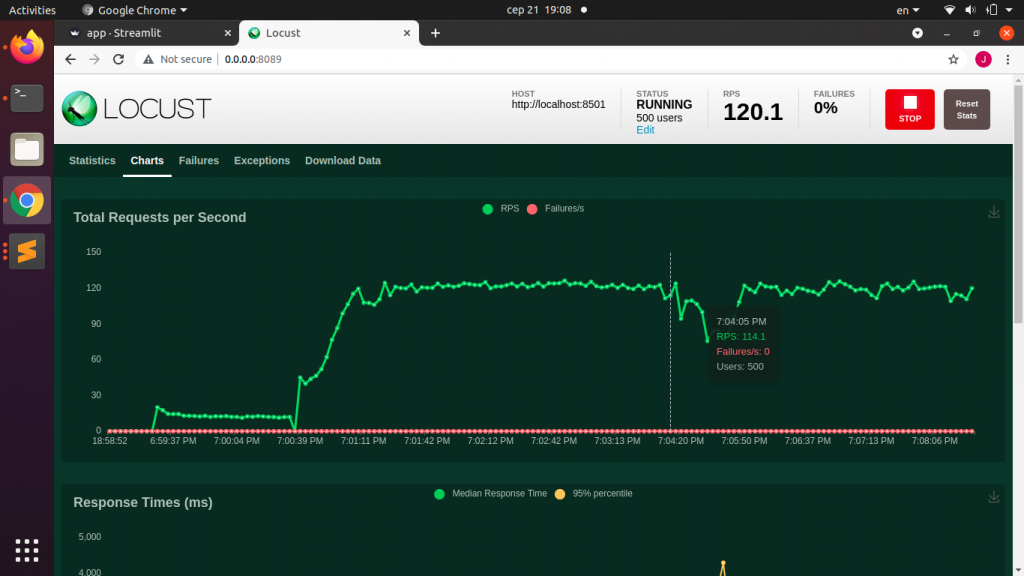Click the Not secure warning icon
The image size is (1024, 576).
coord(148,59)
